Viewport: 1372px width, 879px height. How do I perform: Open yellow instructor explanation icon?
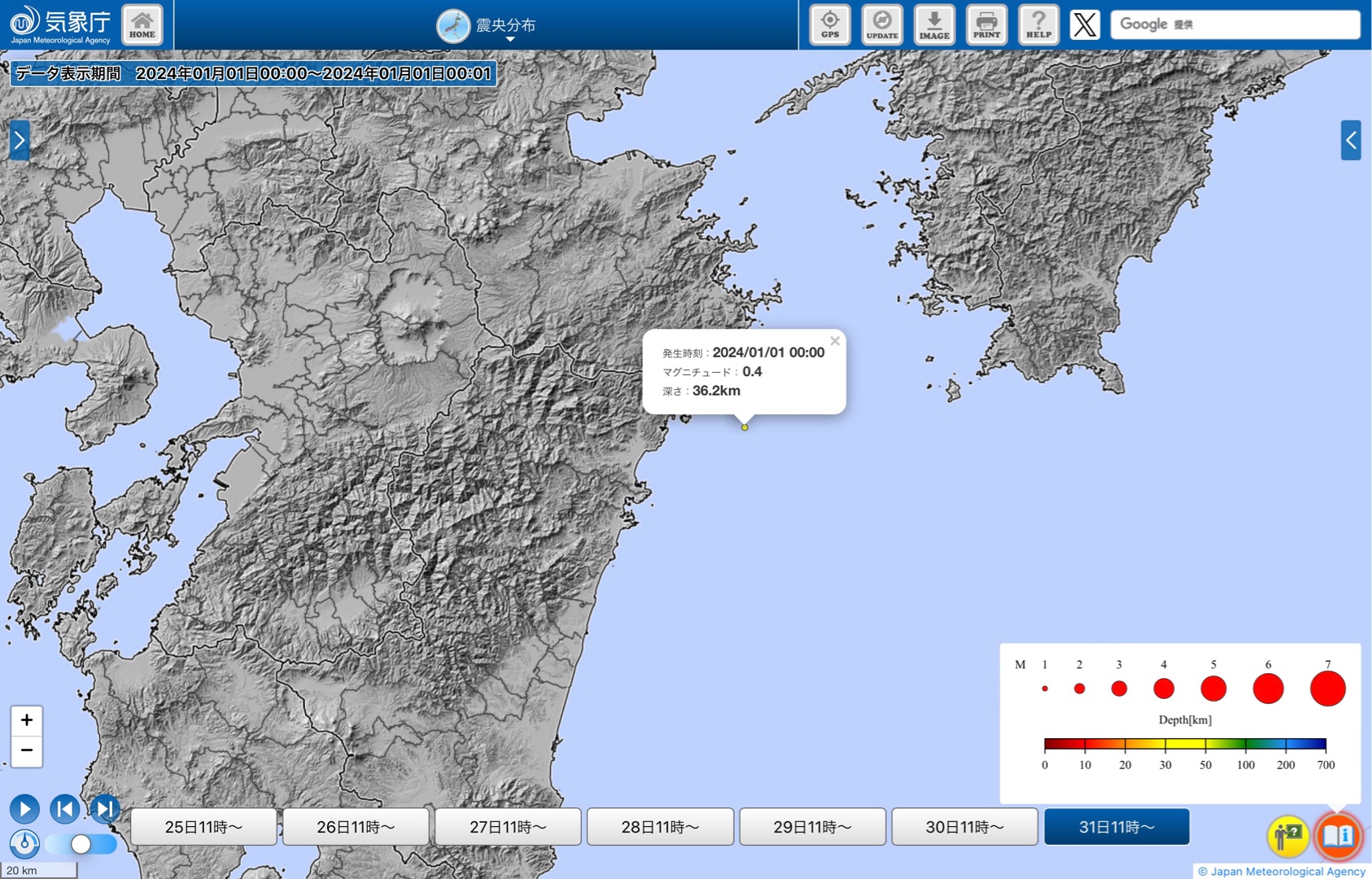pos(1287,835)
